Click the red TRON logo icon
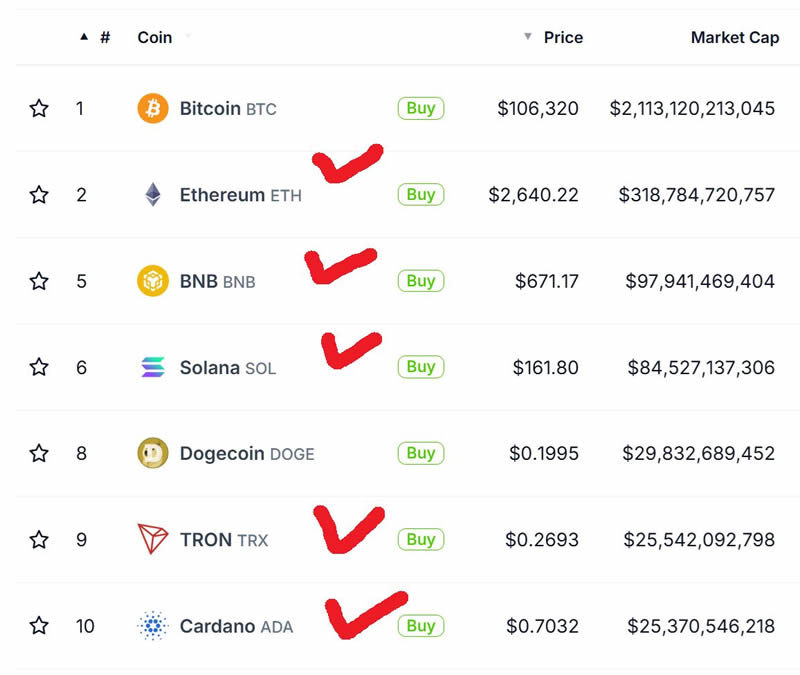This screenshot has width=800, height=675. (153, 540)
